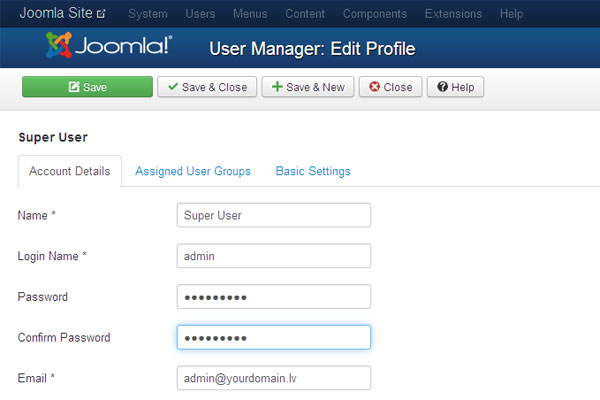Screen dimensions: 600x400
Task: Open the System menu
Action: (148, 14)
